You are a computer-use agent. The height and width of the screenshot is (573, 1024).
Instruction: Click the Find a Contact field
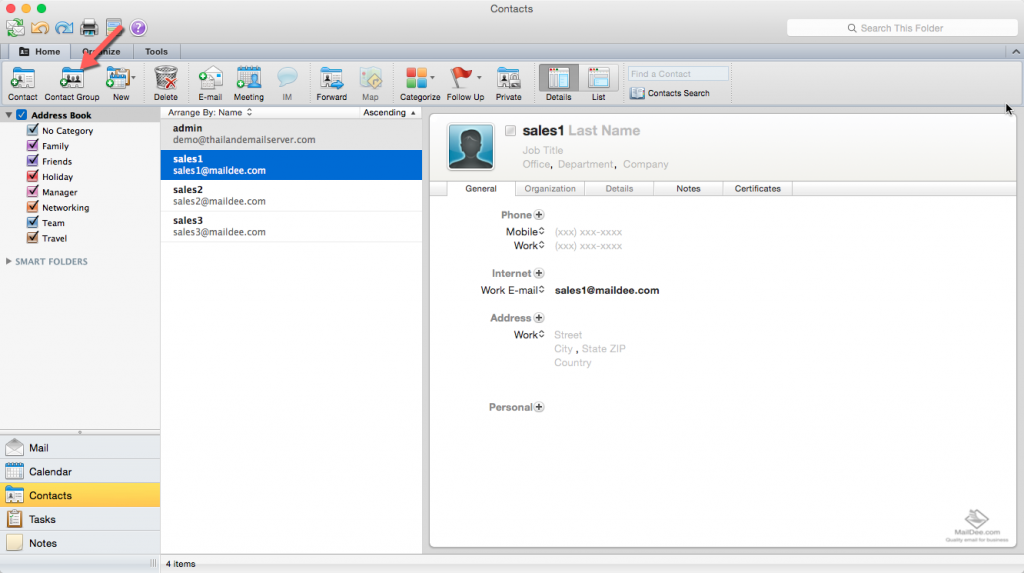pos(678,74)
